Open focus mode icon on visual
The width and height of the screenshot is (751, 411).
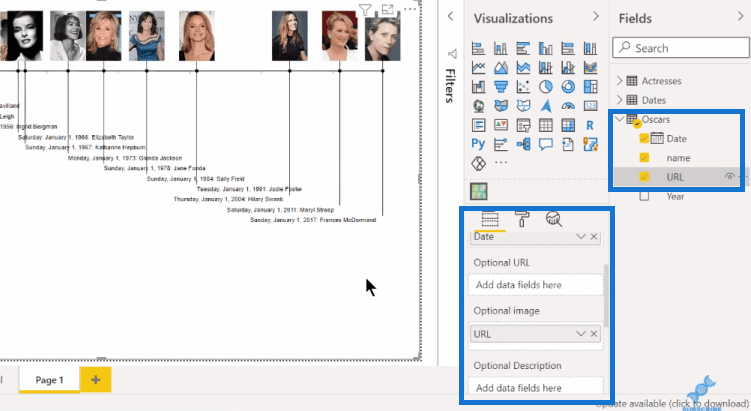[x=387, y=9]
